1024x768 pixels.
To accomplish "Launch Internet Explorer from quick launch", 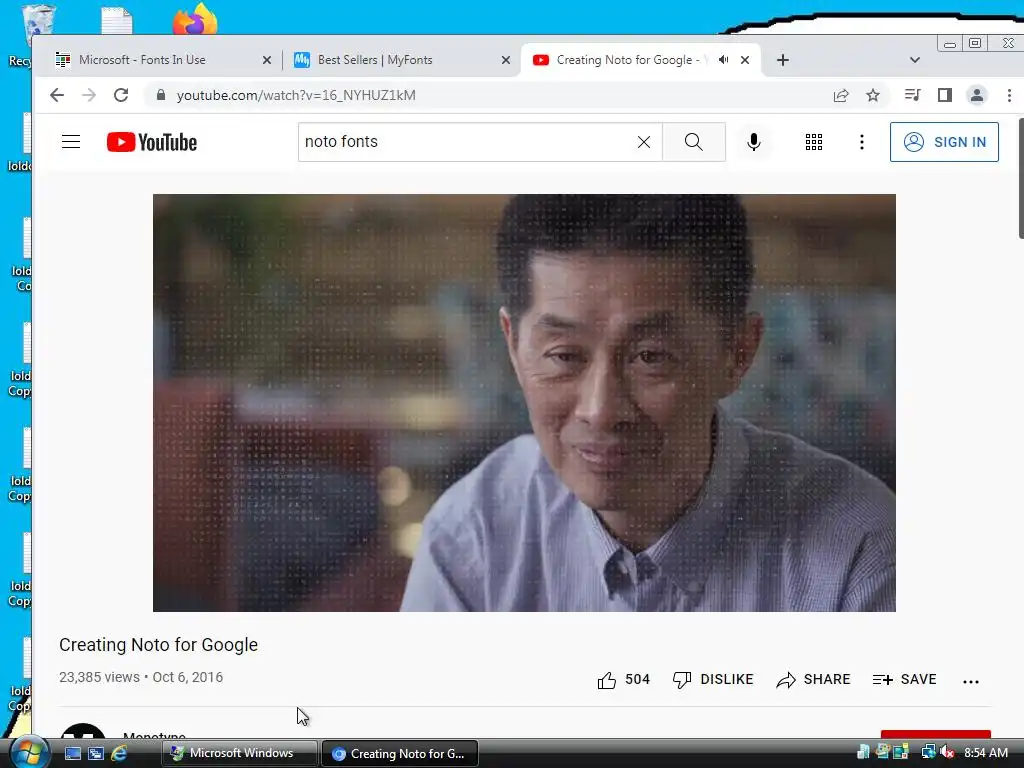I will [119, 754].
